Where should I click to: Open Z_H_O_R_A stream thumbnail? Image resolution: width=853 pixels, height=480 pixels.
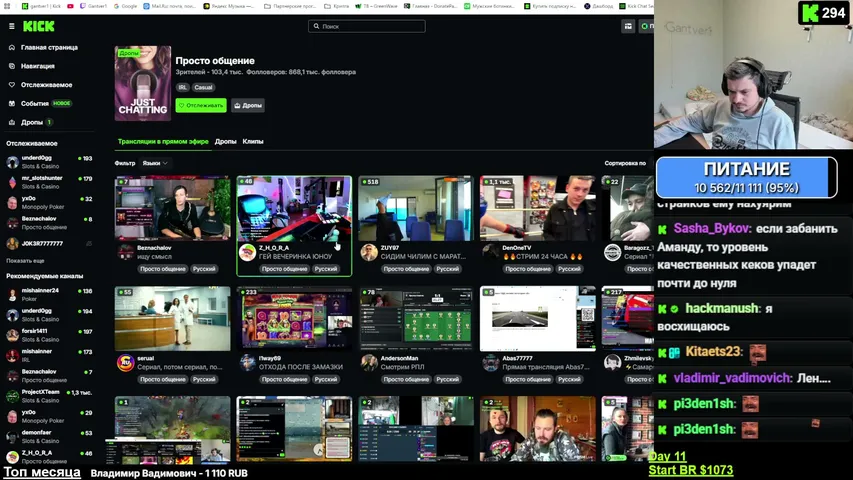[294, 208]
